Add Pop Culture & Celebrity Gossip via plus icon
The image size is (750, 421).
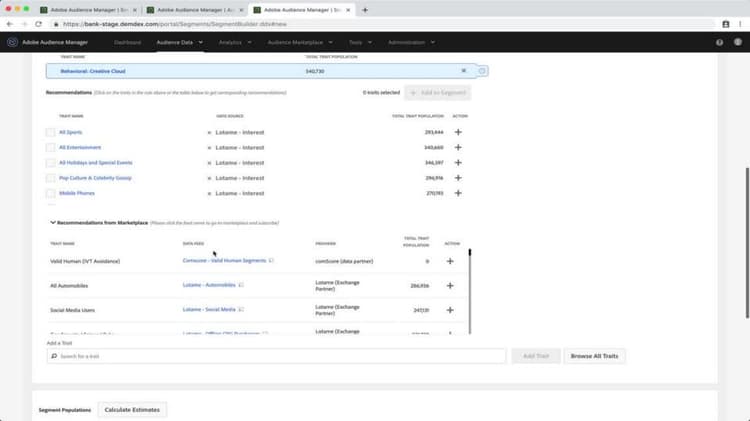(x=458, y=178)
